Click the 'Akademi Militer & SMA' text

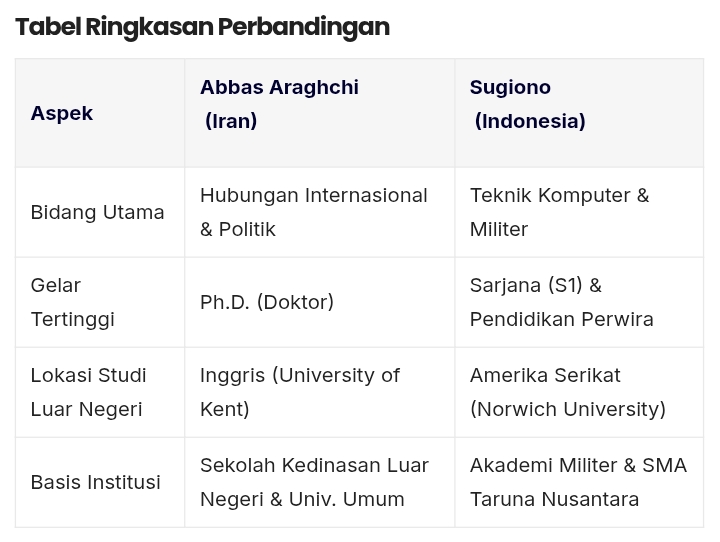[578, 465]
